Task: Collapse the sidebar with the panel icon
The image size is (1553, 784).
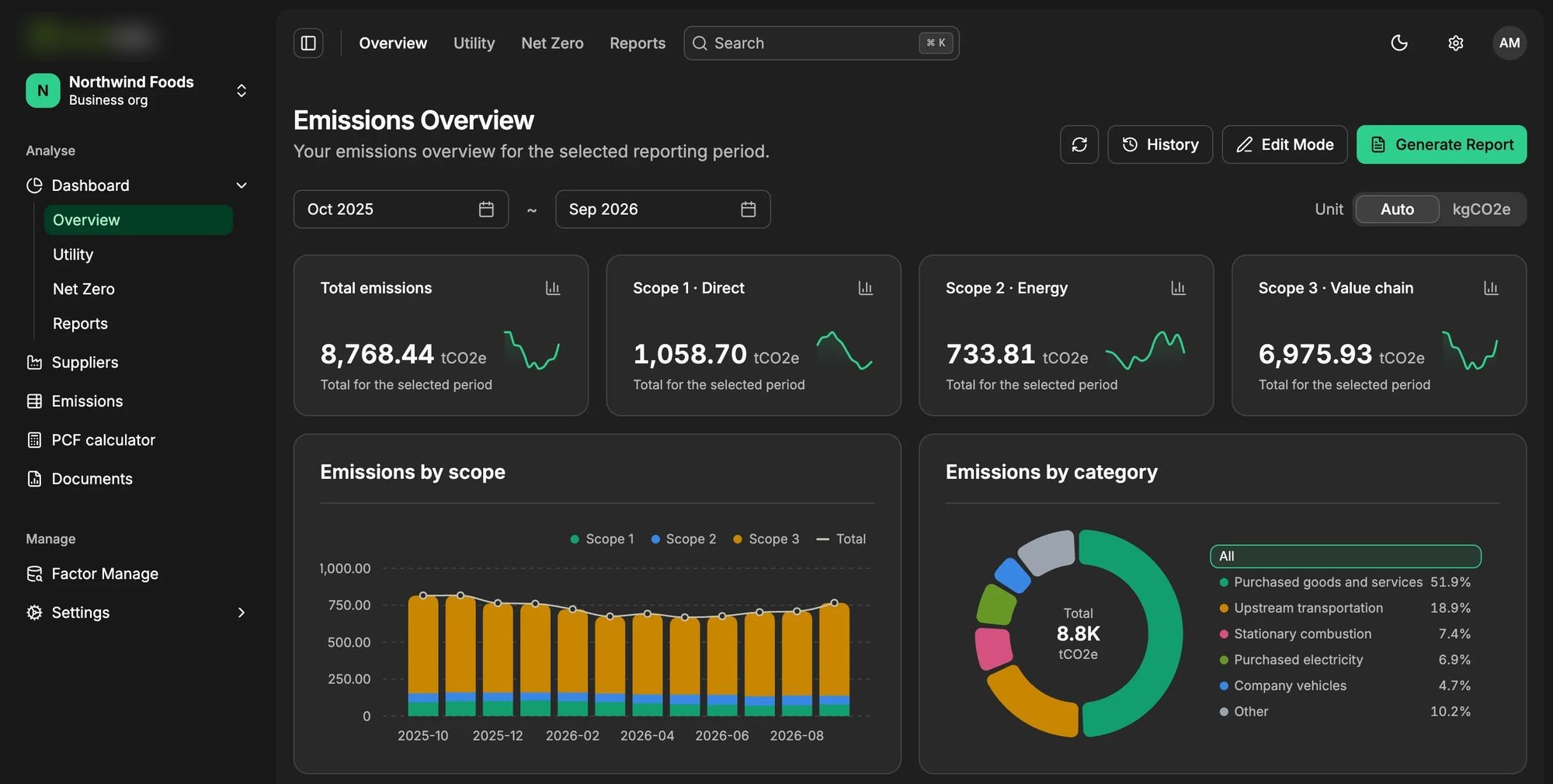Action: coord(308,43)
